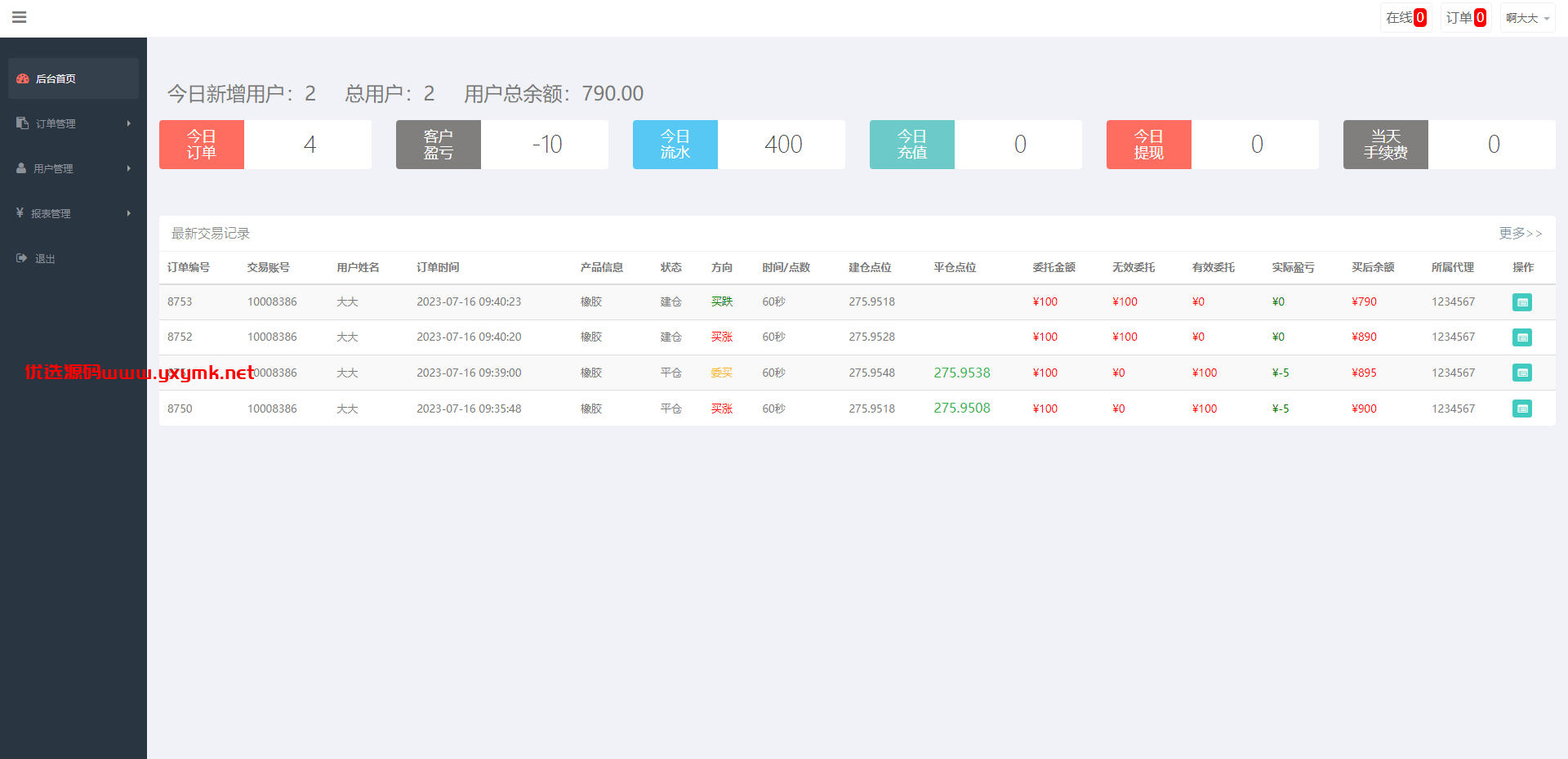Expand 报表管理 submenu arrow
The height and width of the screenshot is (759, 1568).
click(x=129, y=213)
